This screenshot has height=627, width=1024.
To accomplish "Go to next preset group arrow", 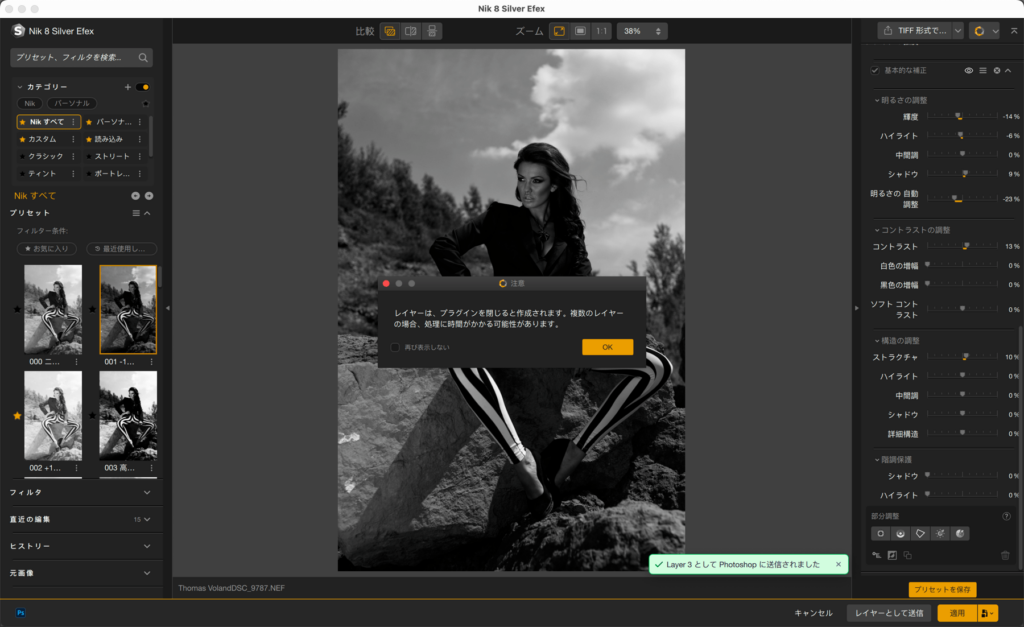I will (x=149, y=196).
